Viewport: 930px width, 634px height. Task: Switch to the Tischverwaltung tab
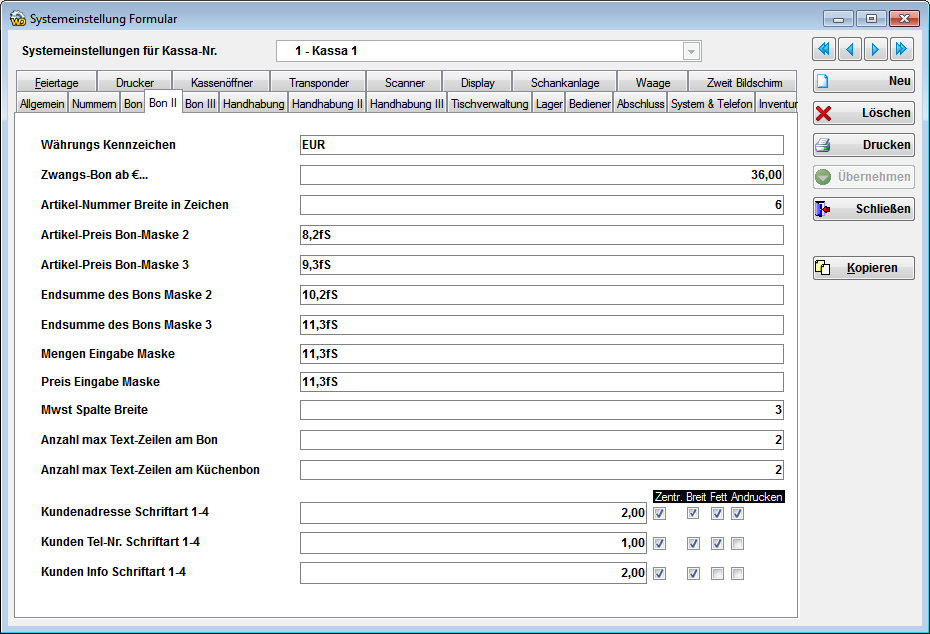coord(489,104)
